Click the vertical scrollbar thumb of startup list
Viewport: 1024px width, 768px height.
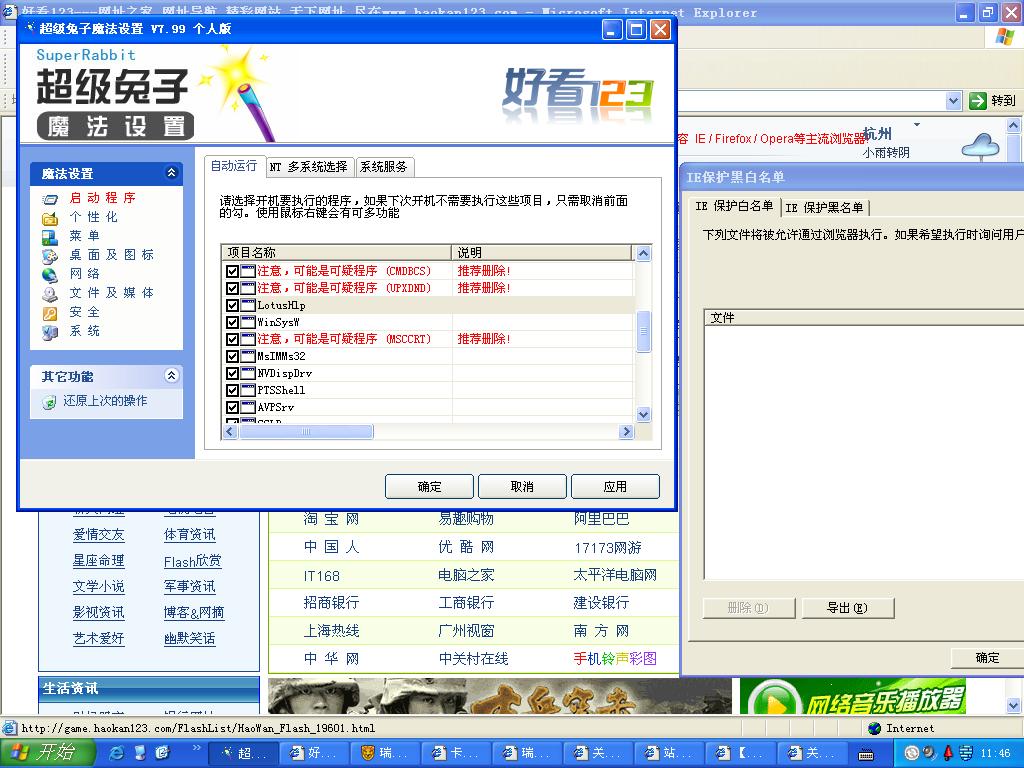coord(643,330)
